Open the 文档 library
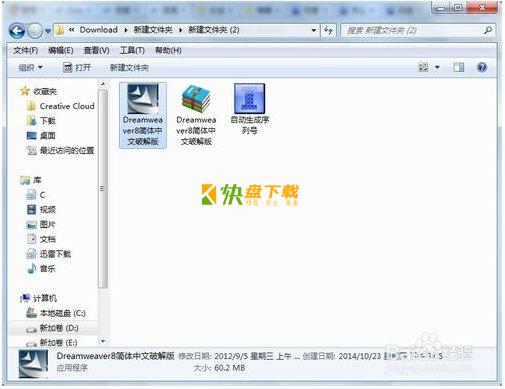Image resolution: width=505 pixels, height=389 pixels. [41, 239]
